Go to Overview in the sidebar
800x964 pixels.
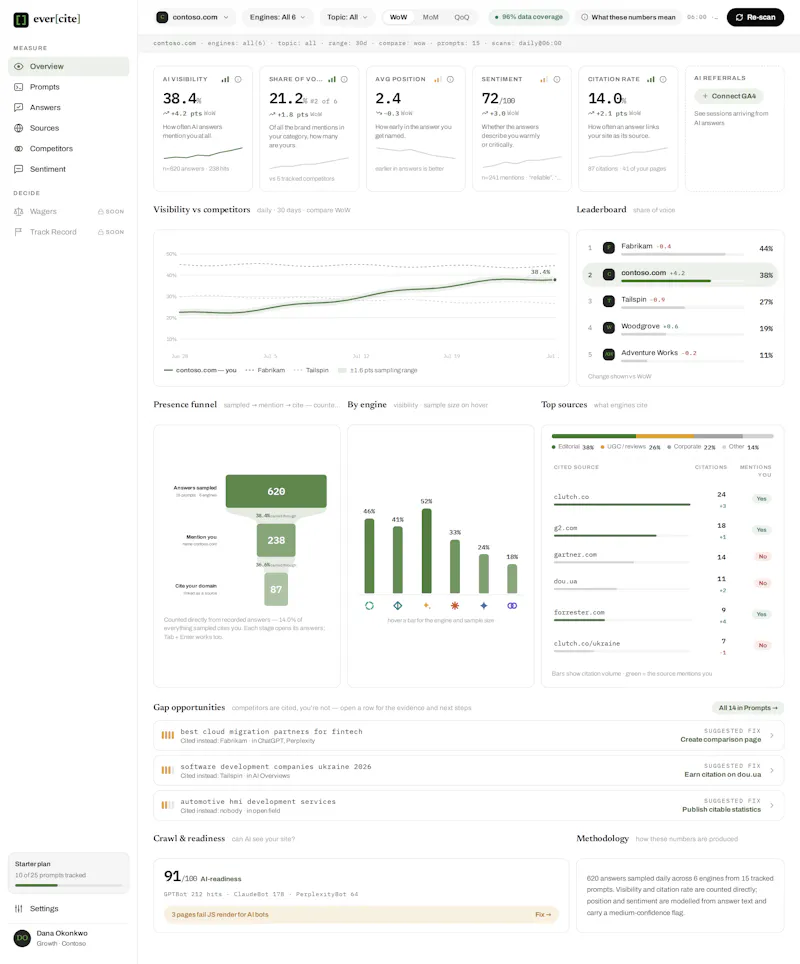pos(69,66)
